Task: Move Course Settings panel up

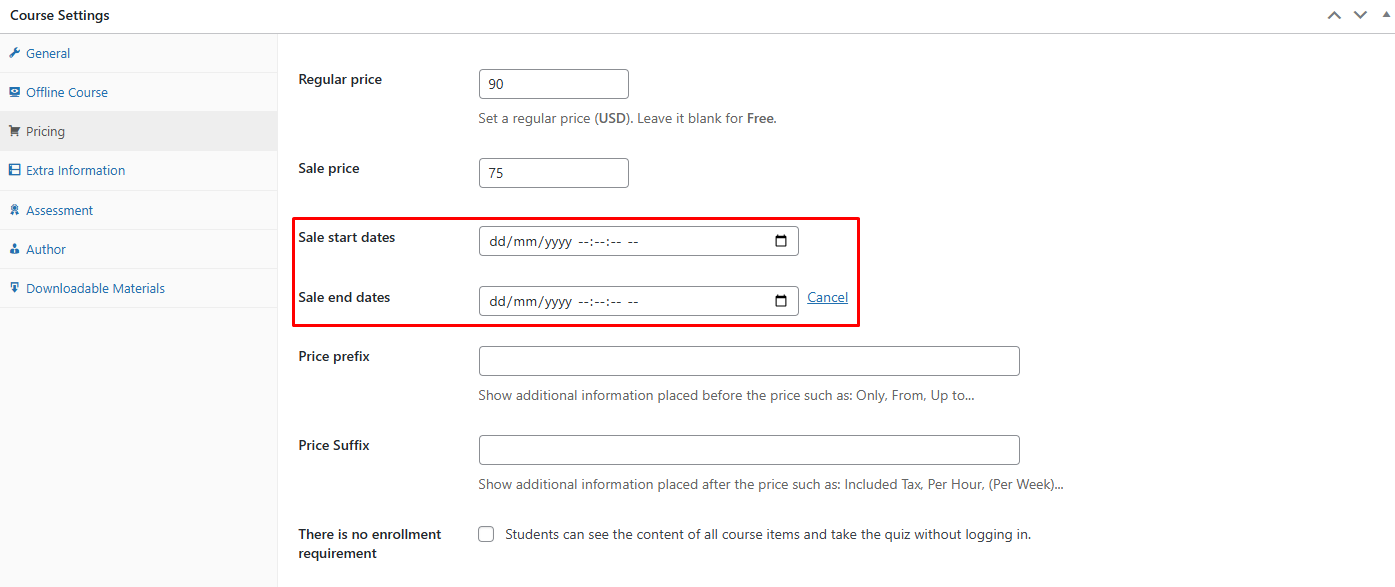Action: click(1334, 15)
